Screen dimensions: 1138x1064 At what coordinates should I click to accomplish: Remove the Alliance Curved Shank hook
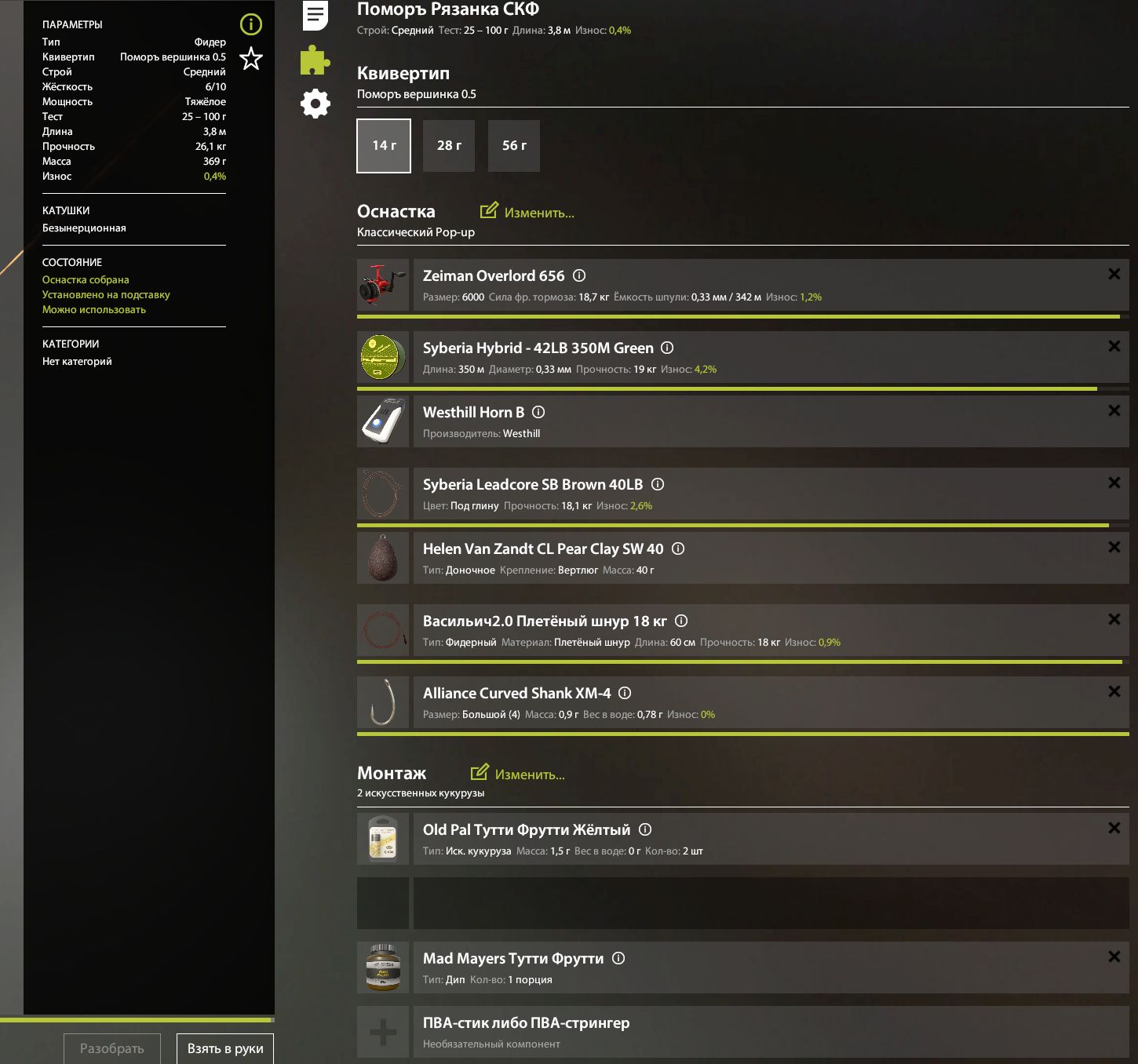point(1114,691)
